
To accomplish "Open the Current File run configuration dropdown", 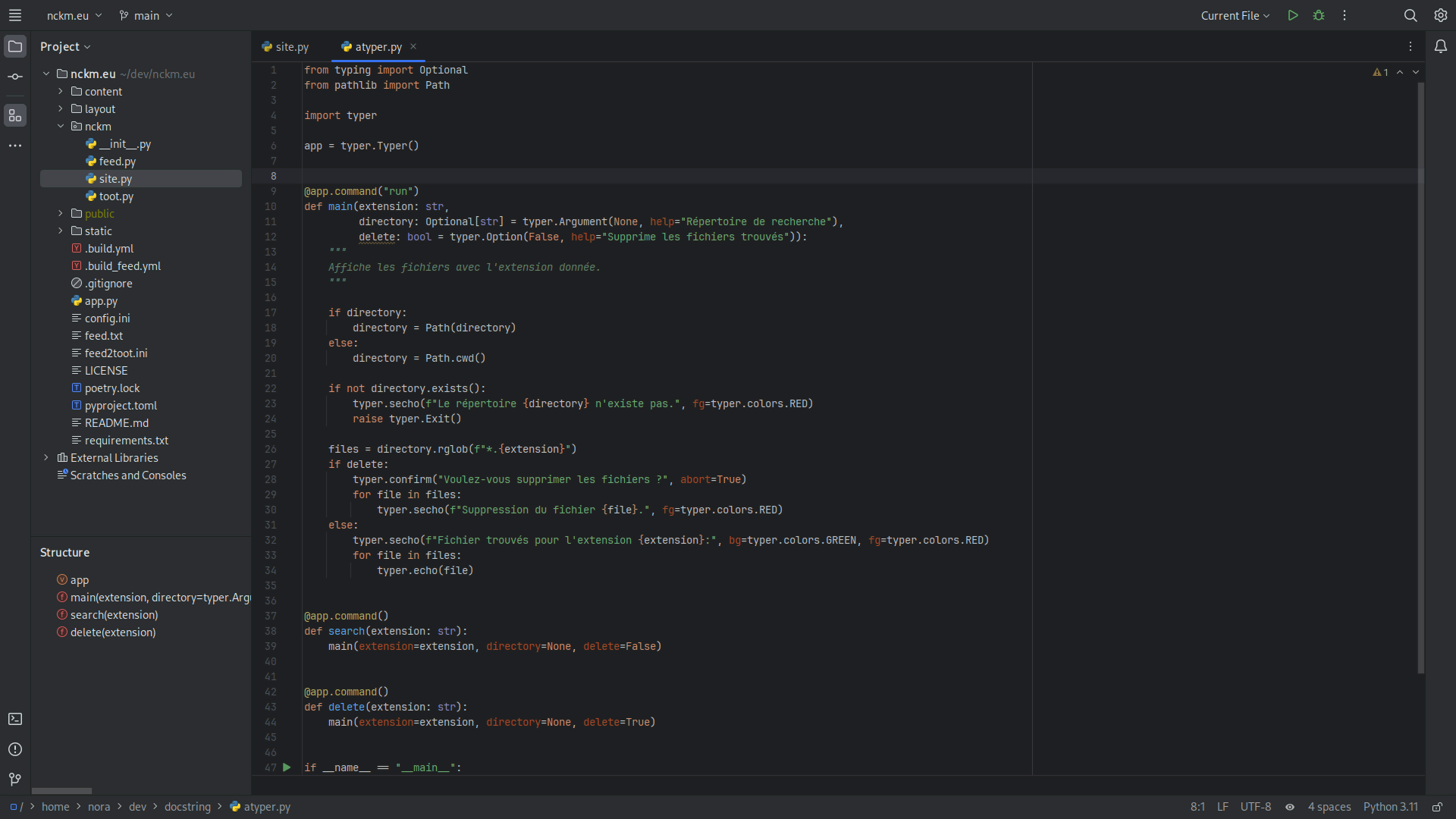I will [x=1235, y=15].
